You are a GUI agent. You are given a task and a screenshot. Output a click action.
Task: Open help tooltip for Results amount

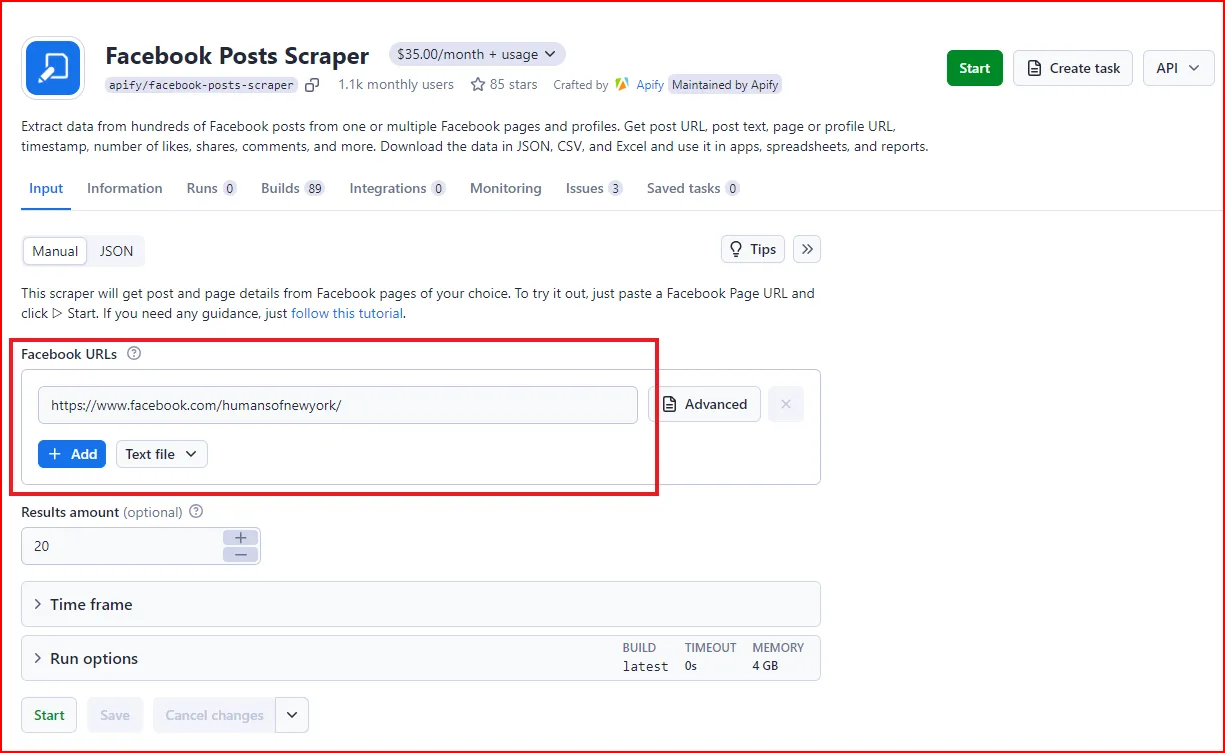pyautogui.click(x=196, y=511)
